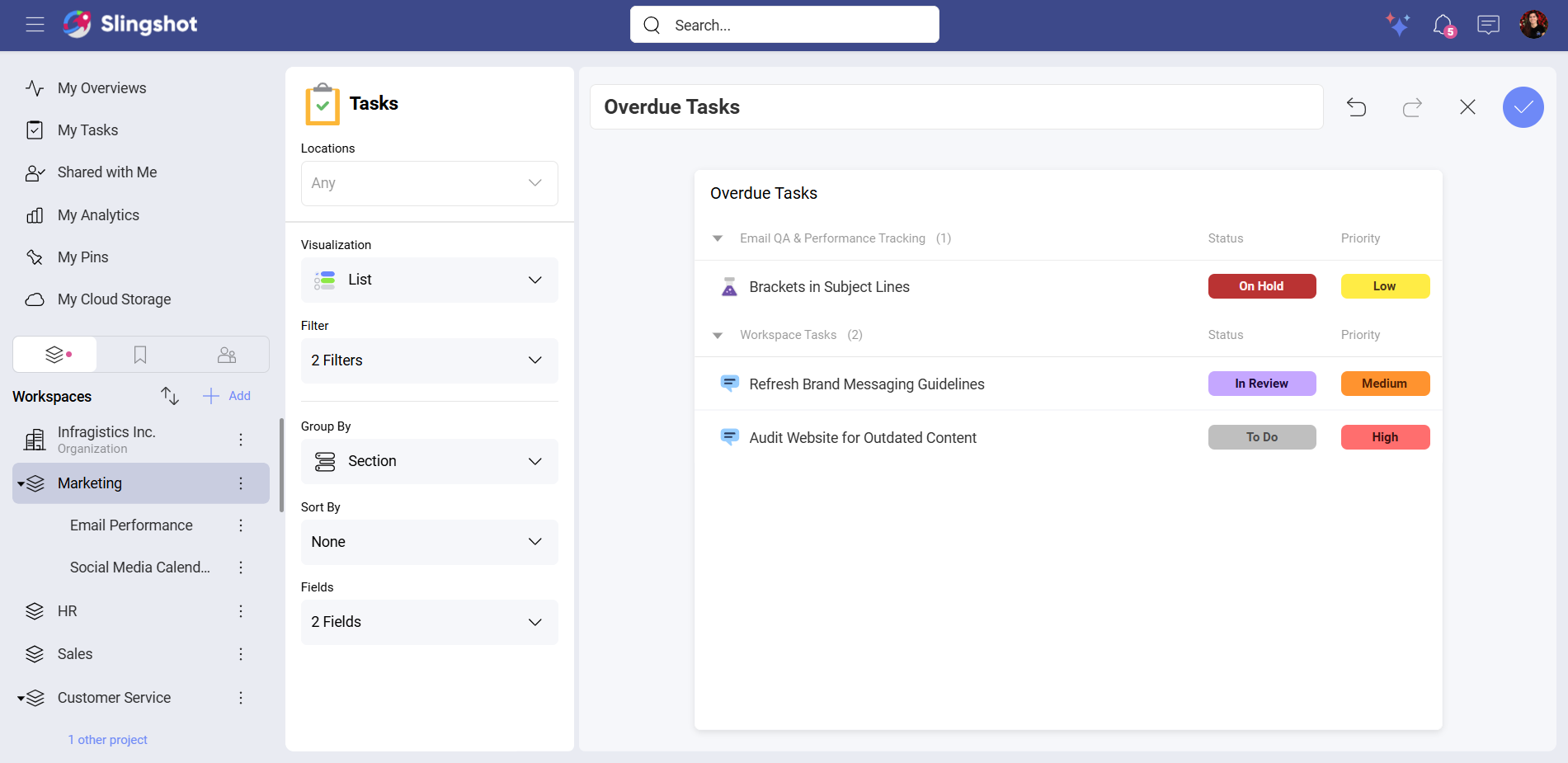The width and height of the screenshot is (1568, 763).
Task: Click the redo arrow in the dashboard editor
Action: click(x=1412, y=107)
